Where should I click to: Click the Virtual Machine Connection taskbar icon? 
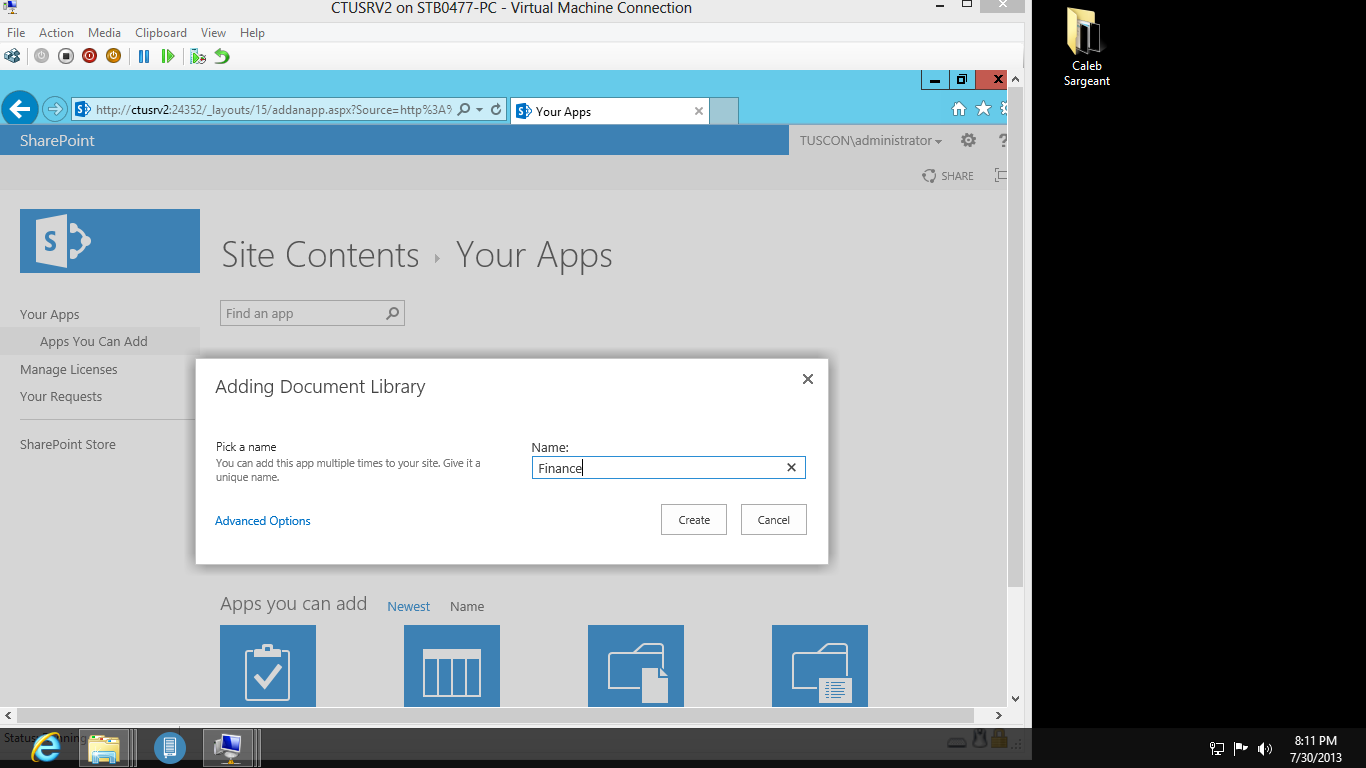229,747
